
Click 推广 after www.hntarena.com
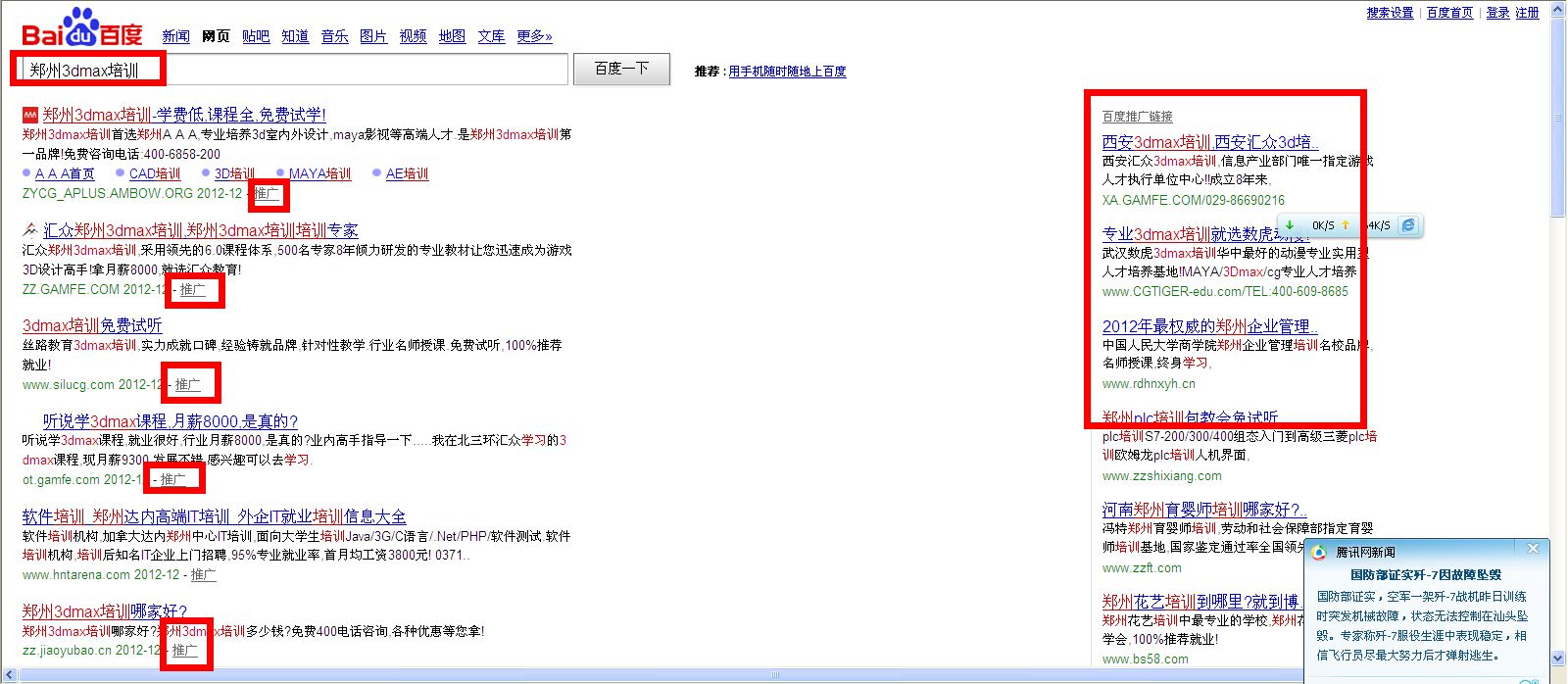pos(204,574)
